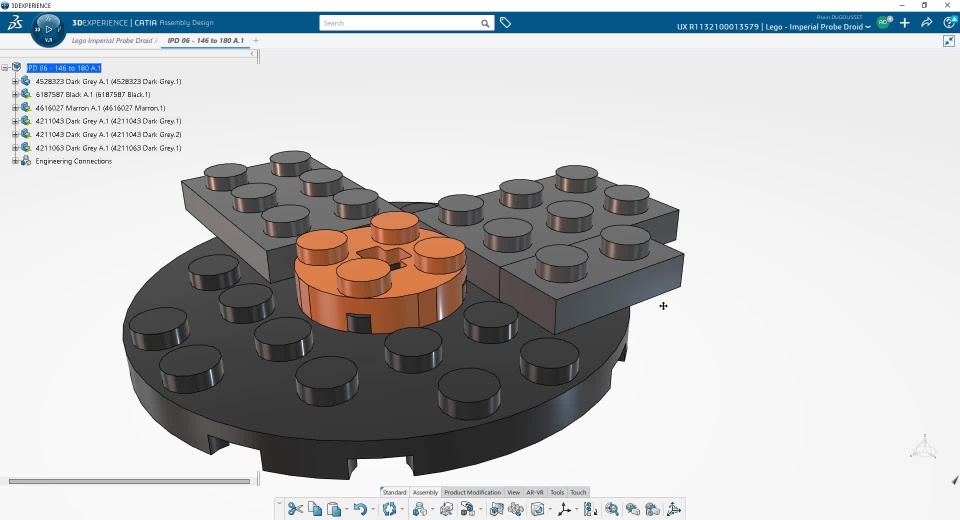Select Engineering Connections in the tree

[73, 161]
